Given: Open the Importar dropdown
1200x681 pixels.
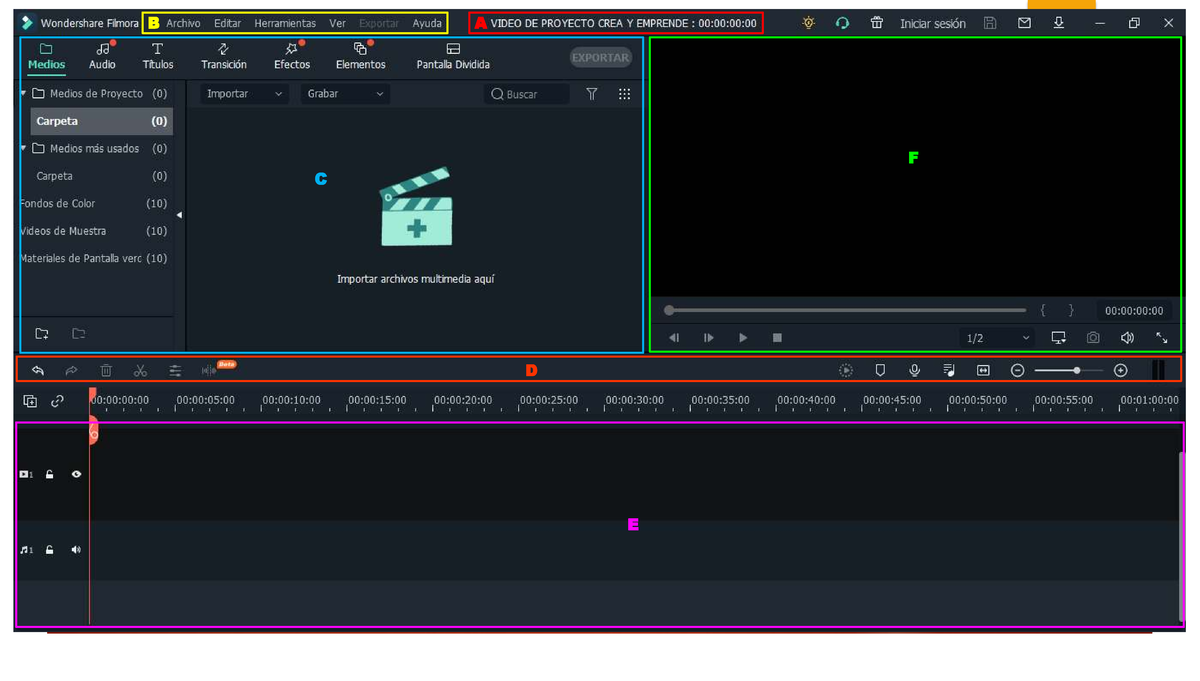Looking at the screenshot, I should click(244, 94).
